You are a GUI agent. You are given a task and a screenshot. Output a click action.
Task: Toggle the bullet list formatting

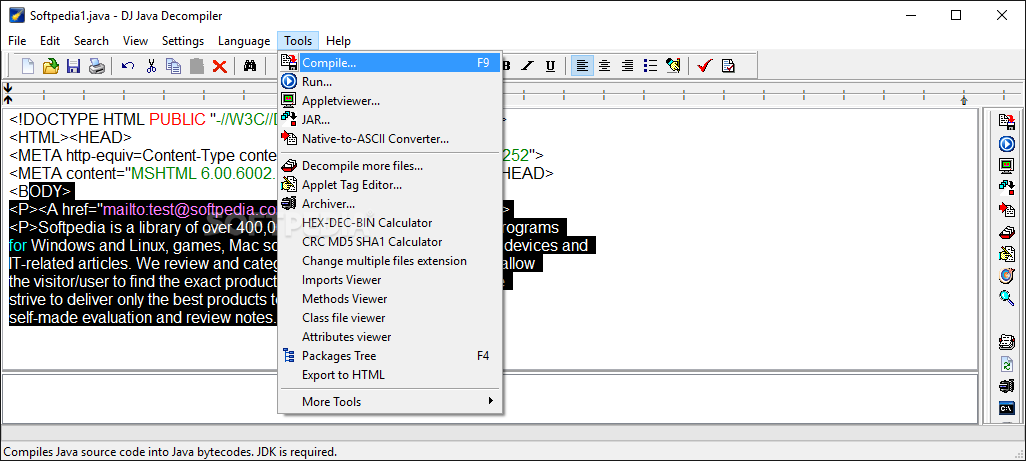650,66
